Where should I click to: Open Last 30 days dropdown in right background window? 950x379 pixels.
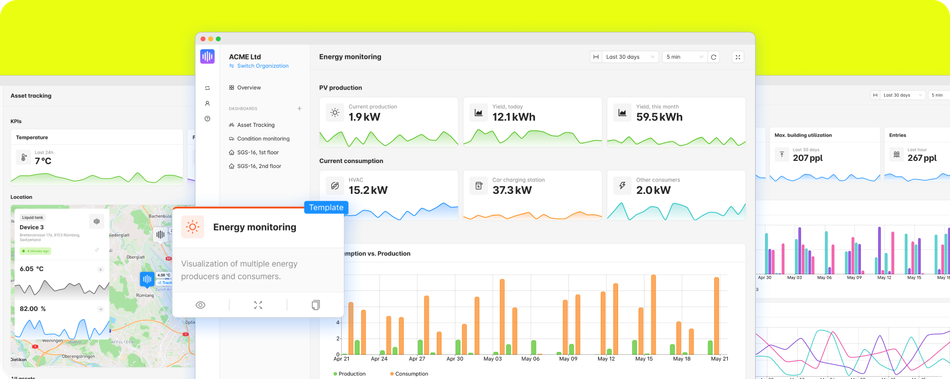902,95
